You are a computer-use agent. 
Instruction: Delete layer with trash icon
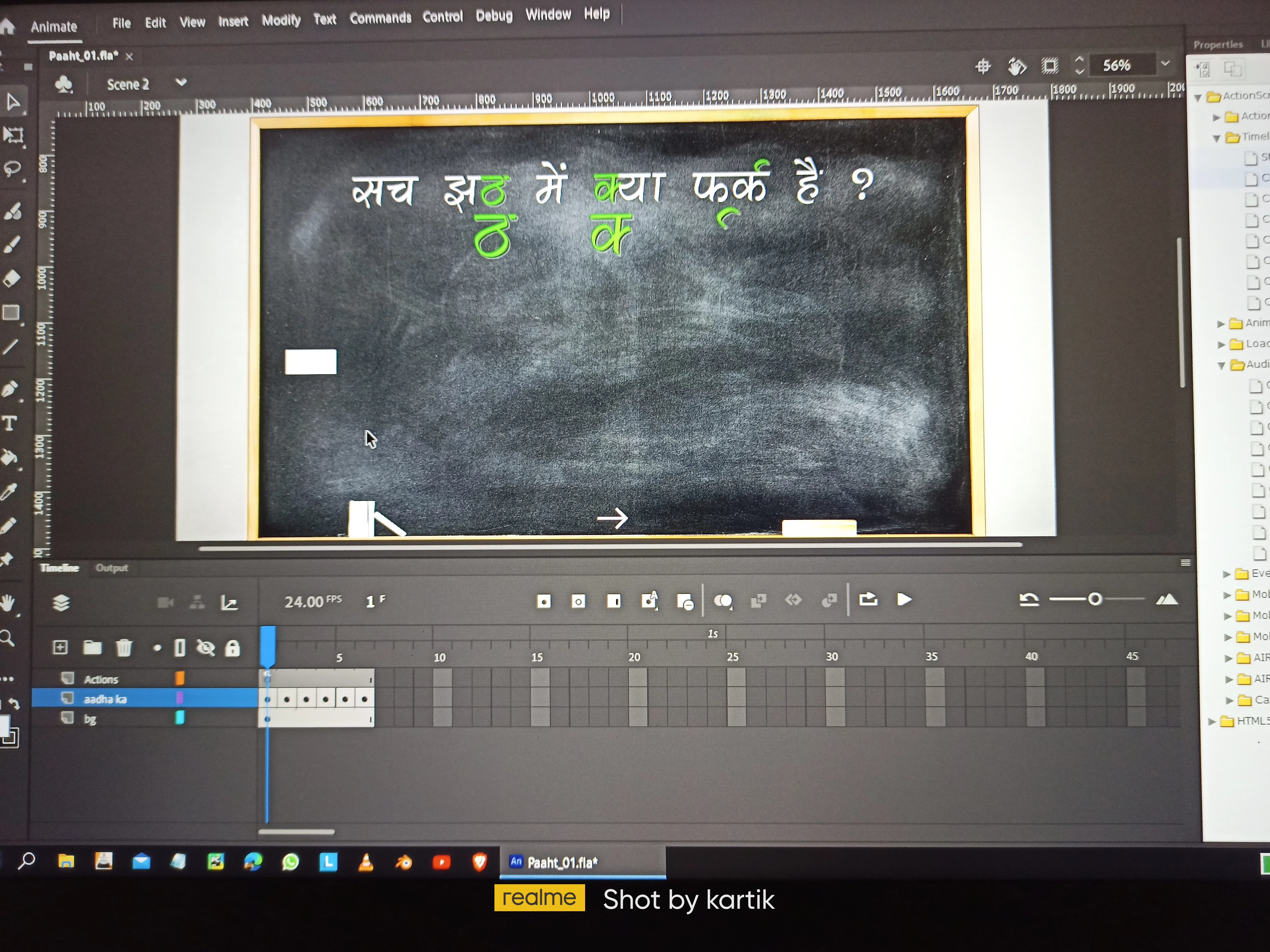[x=123, y=648]
